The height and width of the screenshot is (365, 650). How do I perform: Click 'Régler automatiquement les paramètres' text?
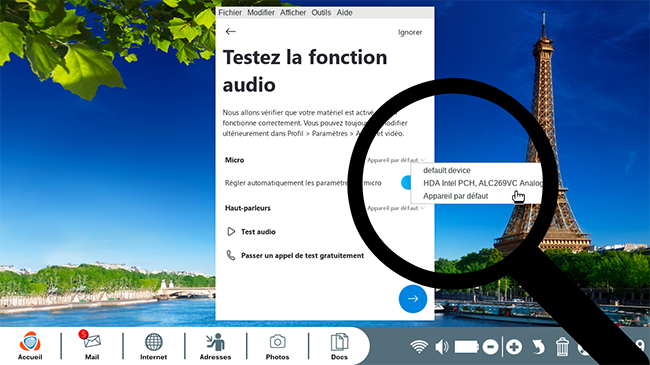point(286,183)
